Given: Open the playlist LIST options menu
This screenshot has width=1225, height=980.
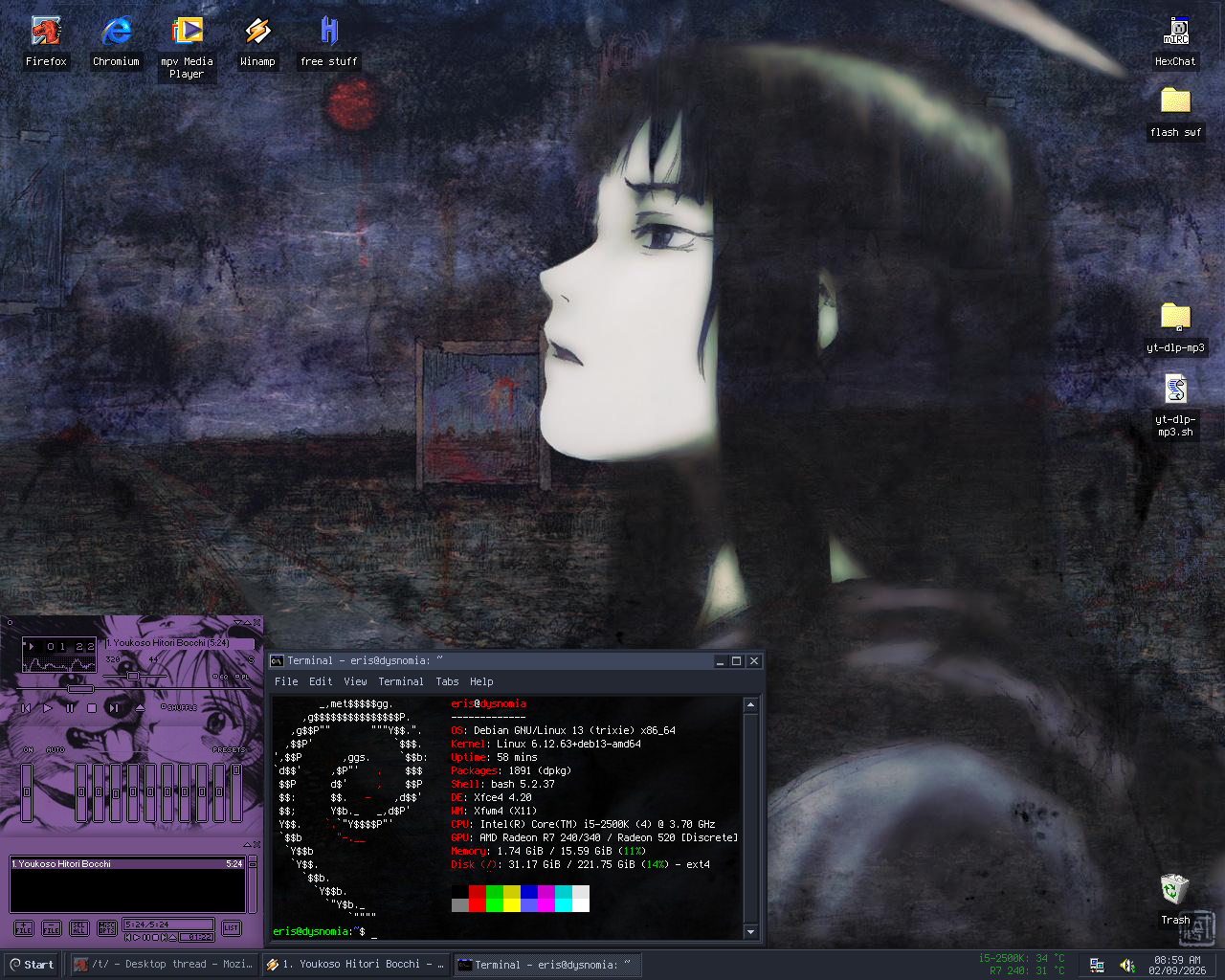Looking at the screenshot, I should point(231,928).
